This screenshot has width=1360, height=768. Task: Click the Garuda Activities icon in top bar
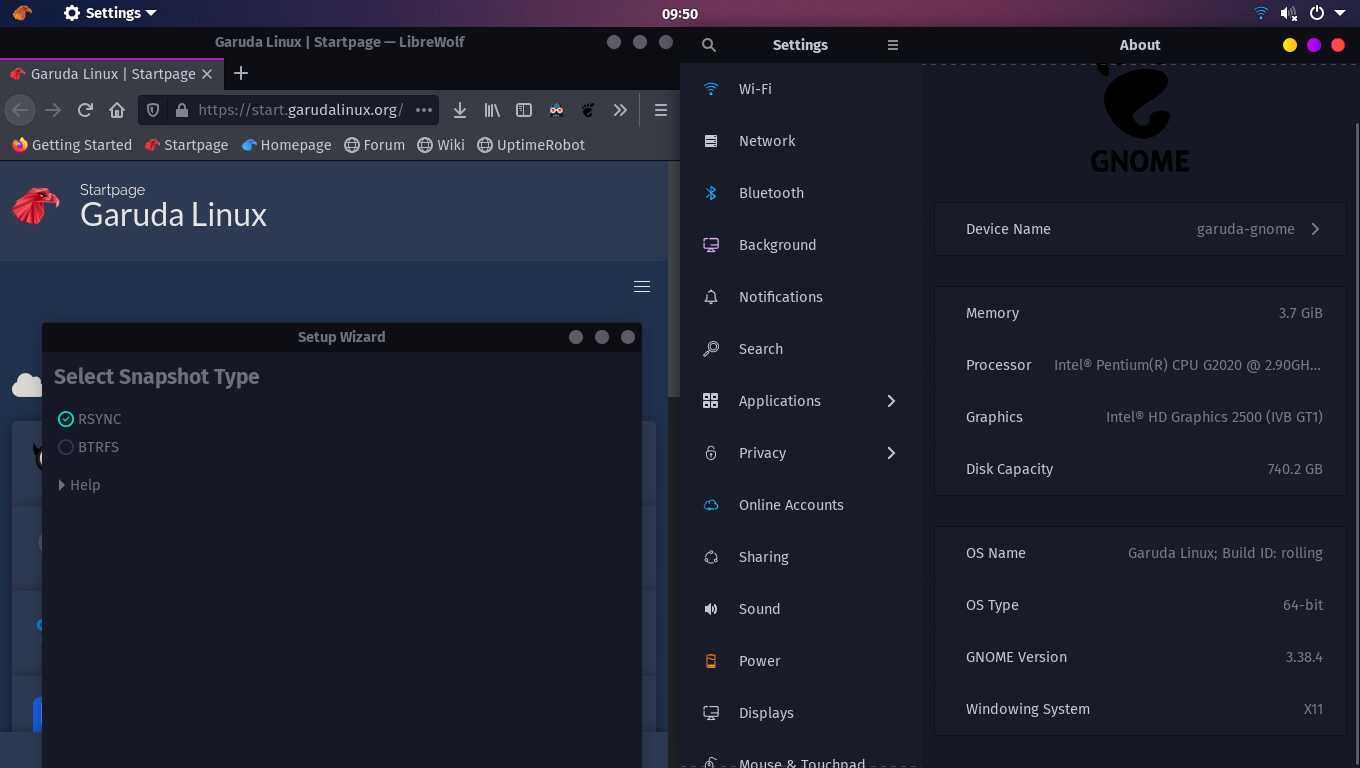[x=22, y=13]
